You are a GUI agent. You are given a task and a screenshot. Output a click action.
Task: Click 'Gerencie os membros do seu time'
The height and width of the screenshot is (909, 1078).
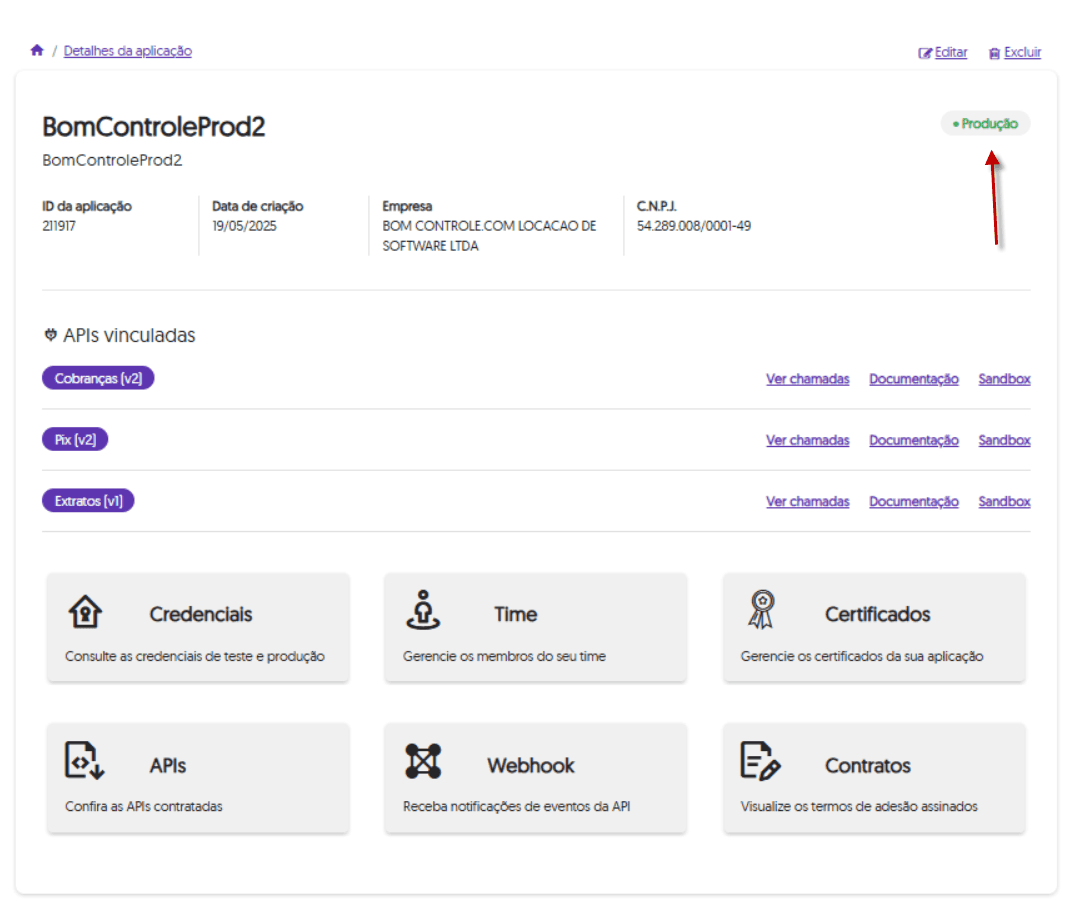coord(504,656)
